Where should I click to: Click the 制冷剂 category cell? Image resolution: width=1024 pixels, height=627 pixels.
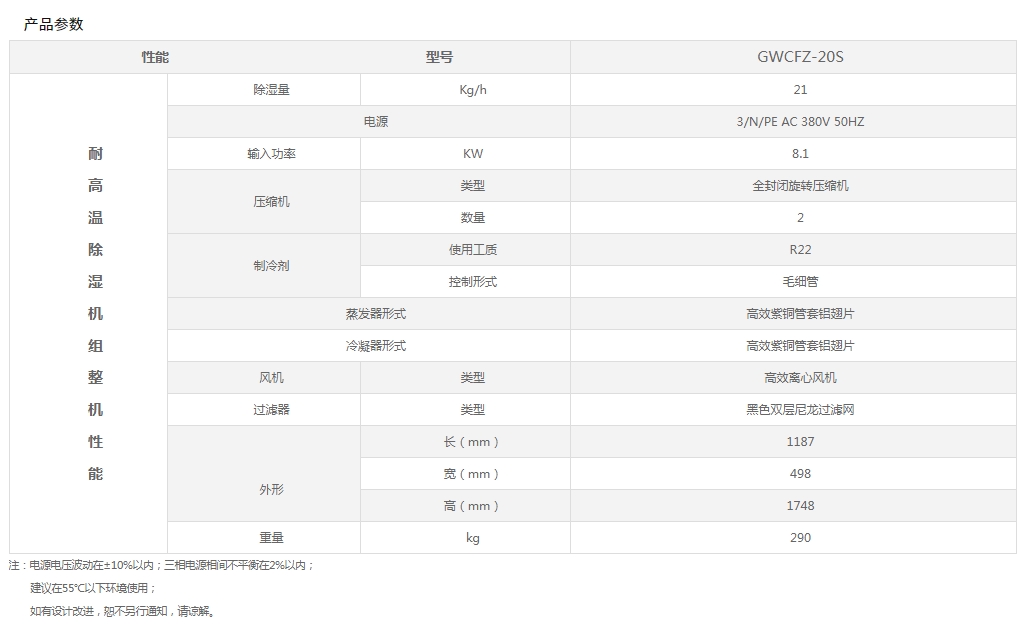(x=271, y=266)
